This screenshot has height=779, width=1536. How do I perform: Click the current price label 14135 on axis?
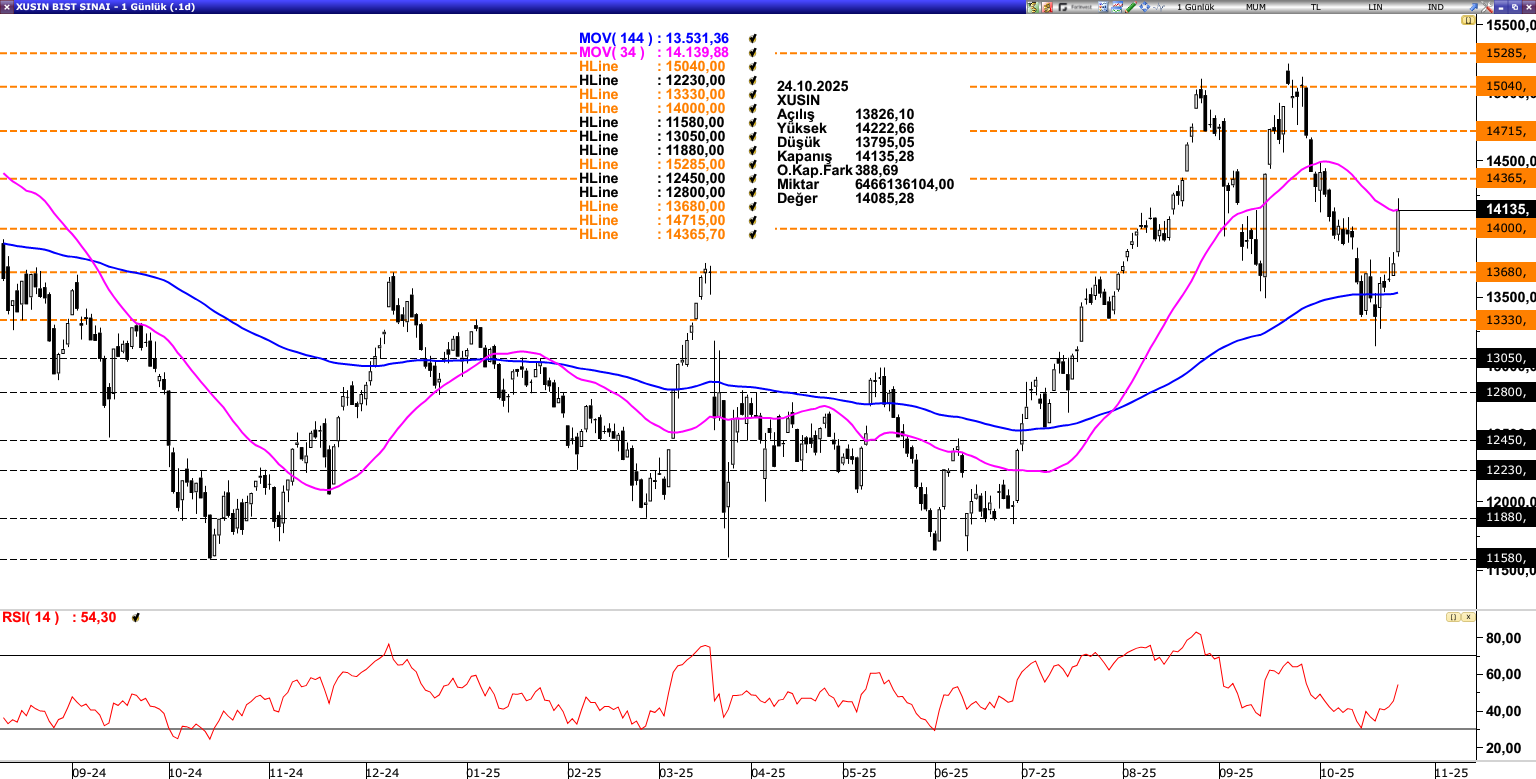click(x=1505, y=210)
